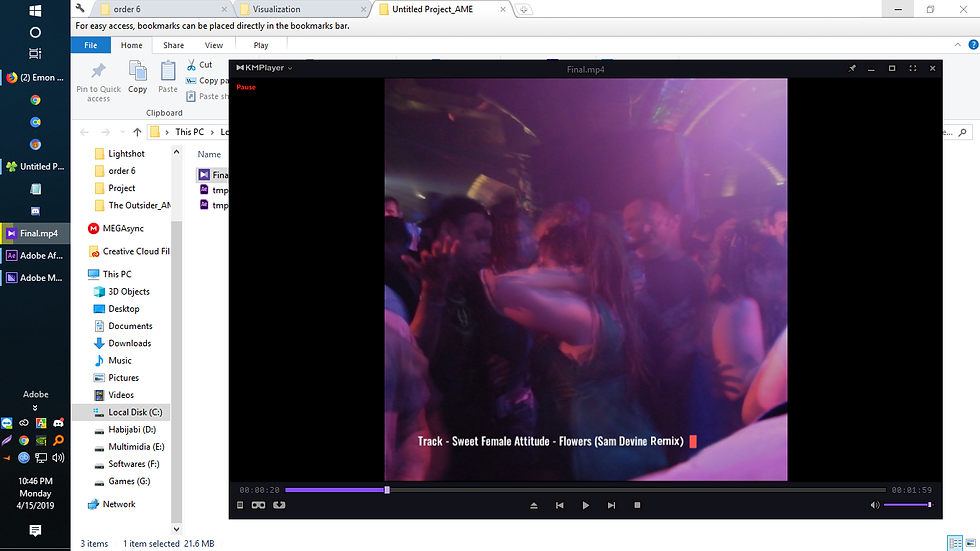This screenshot has height=551, width=980.
Task: Click the total duration 00:01:59 display
Action: click(911, 490)
